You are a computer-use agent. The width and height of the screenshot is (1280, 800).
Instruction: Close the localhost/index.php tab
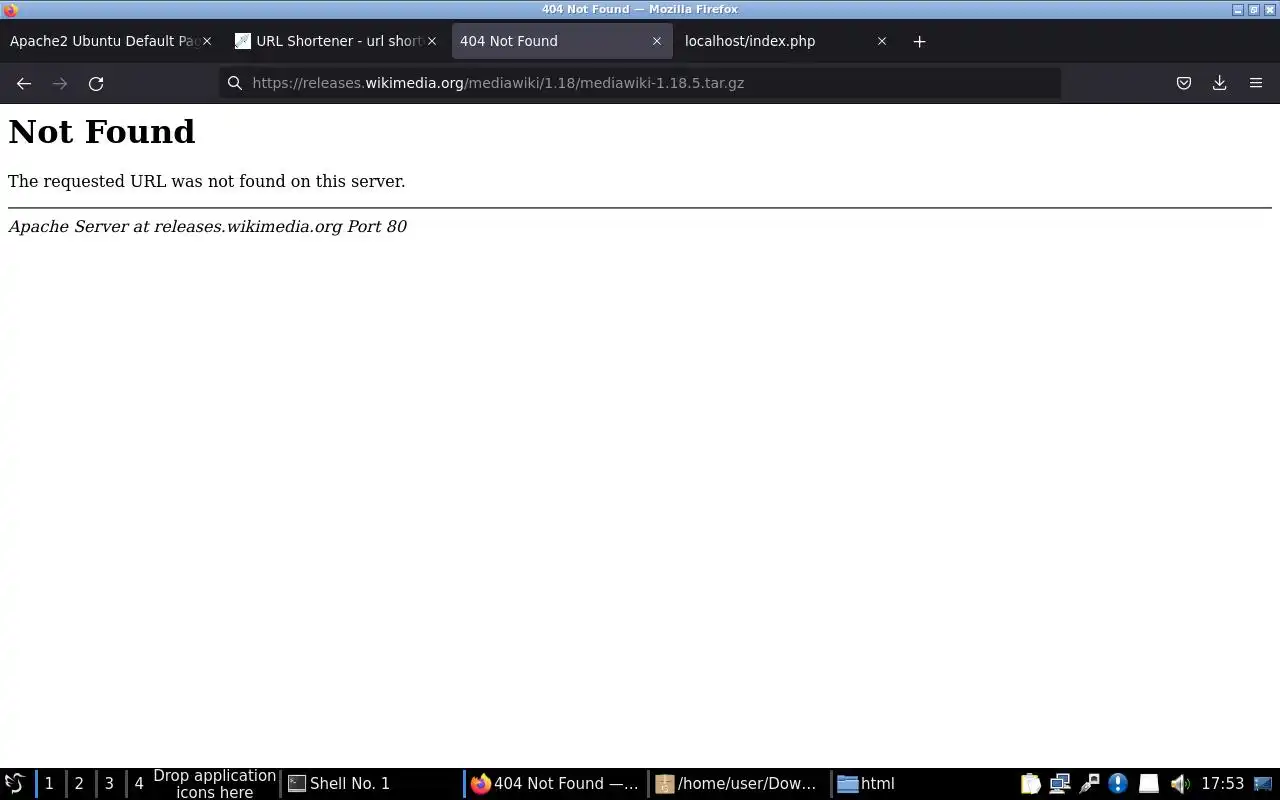coord(882,41)
